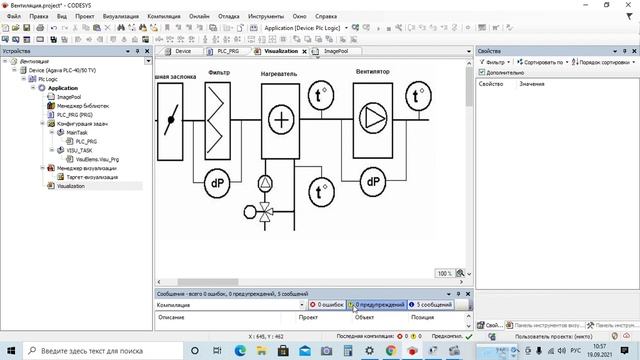This screenshot has height=360, width=640.
Task: Select the Visualization Manager node
Action: 87,168
